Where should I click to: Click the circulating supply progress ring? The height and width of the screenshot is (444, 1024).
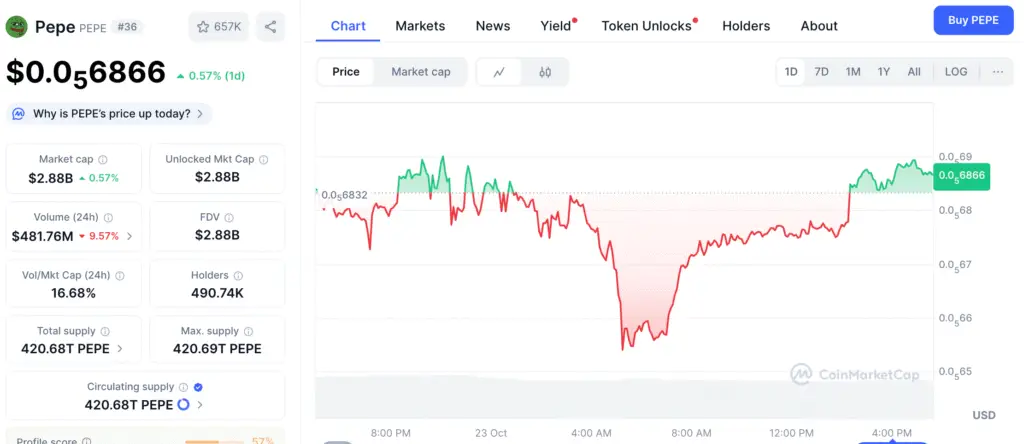183,405
